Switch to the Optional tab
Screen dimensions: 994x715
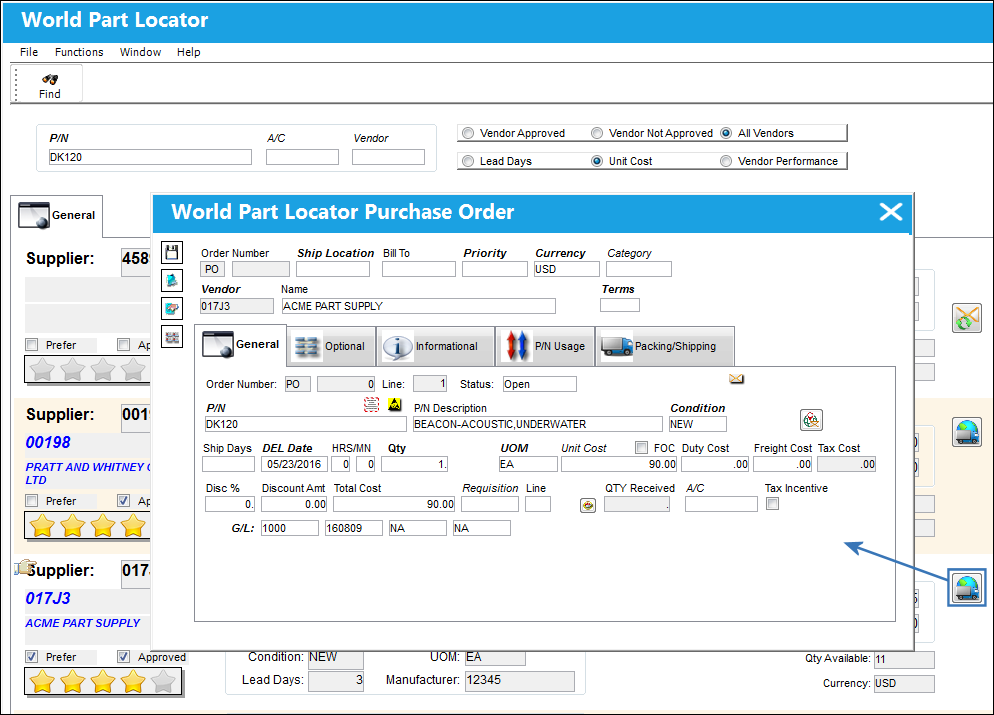331,346
